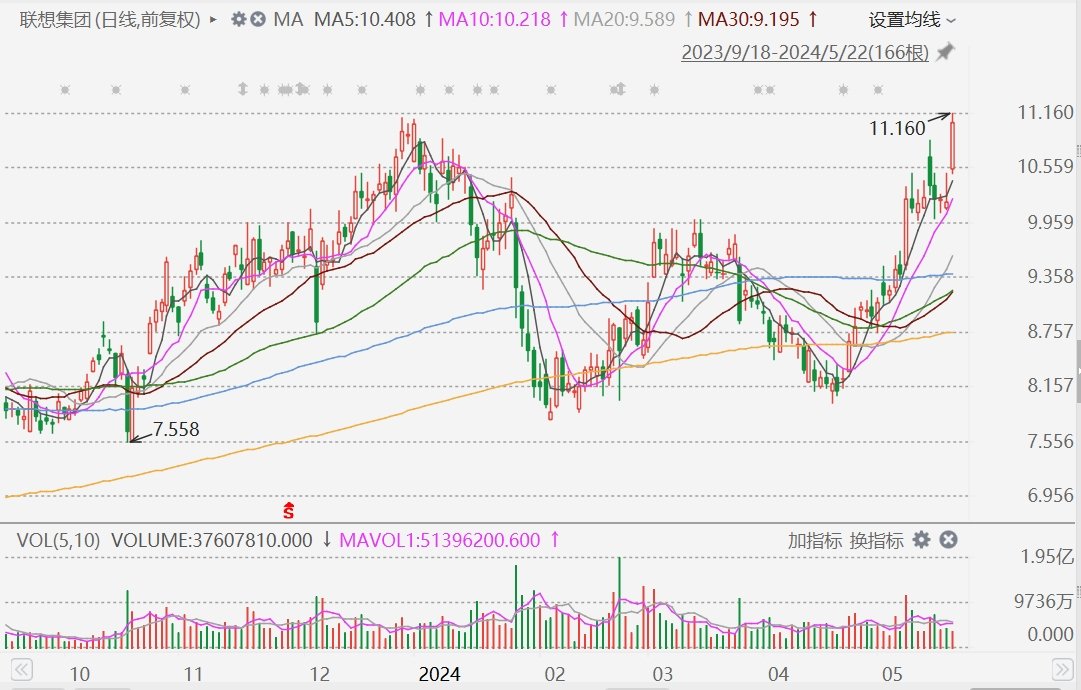
Task: Close the MA indicator overlay
Action: (258, 19)
